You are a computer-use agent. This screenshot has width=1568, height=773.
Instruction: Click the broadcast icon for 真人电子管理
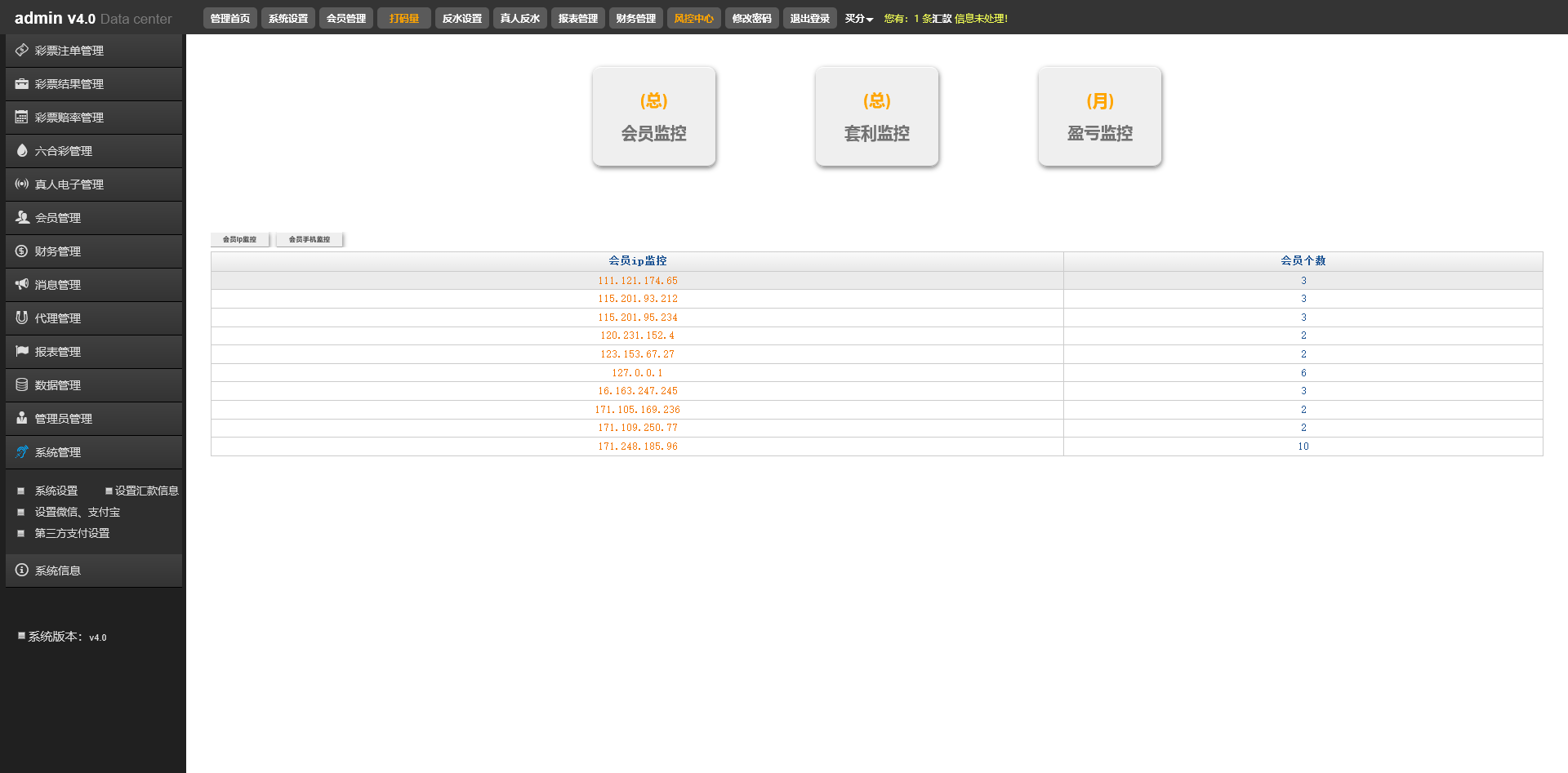[x=22, y=184]
